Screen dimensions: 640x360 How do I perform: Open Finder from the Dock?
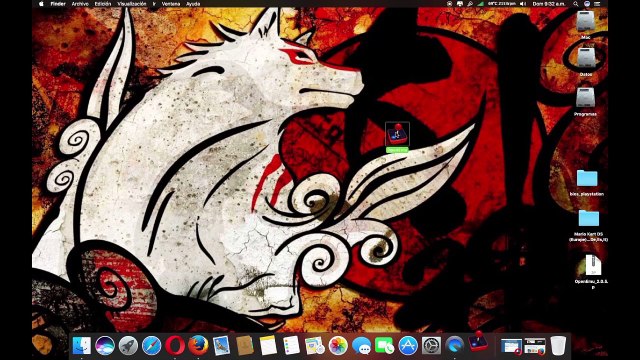(82, 346)
